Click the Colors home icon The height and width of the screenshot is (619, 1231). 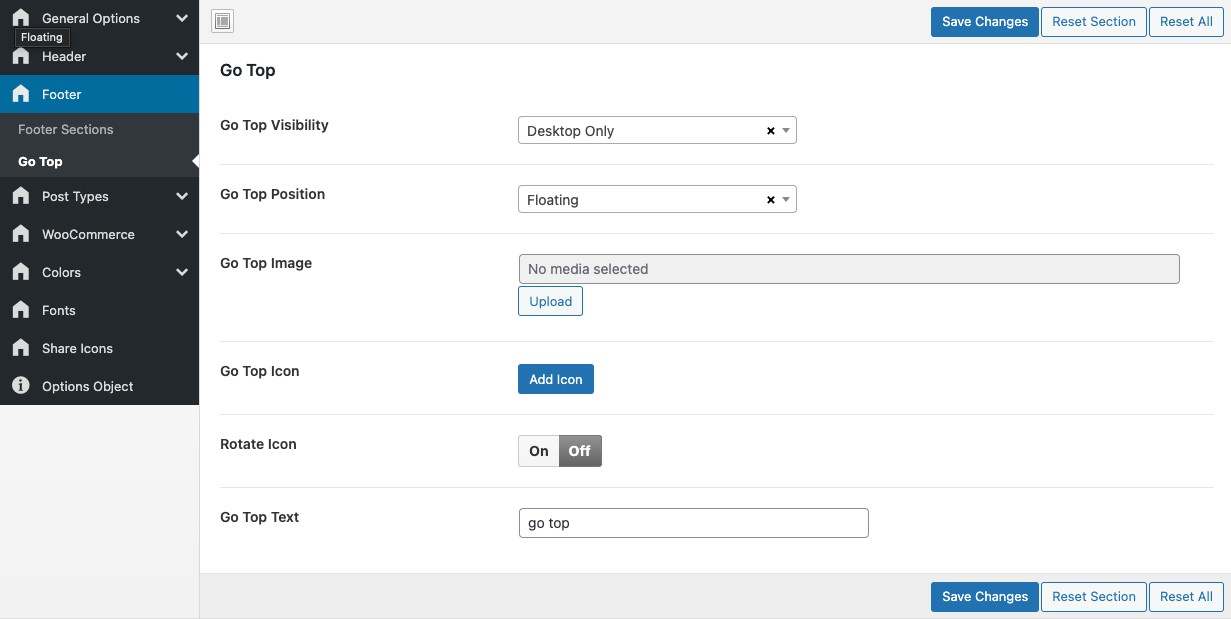pyautogui.click(x=21, y=272)
